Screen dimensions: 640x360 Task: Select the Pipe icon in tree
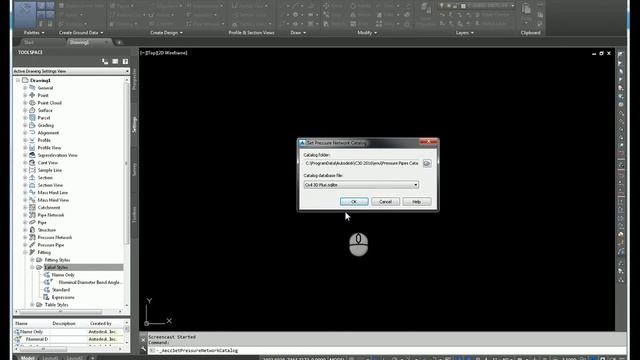(32, 222)
